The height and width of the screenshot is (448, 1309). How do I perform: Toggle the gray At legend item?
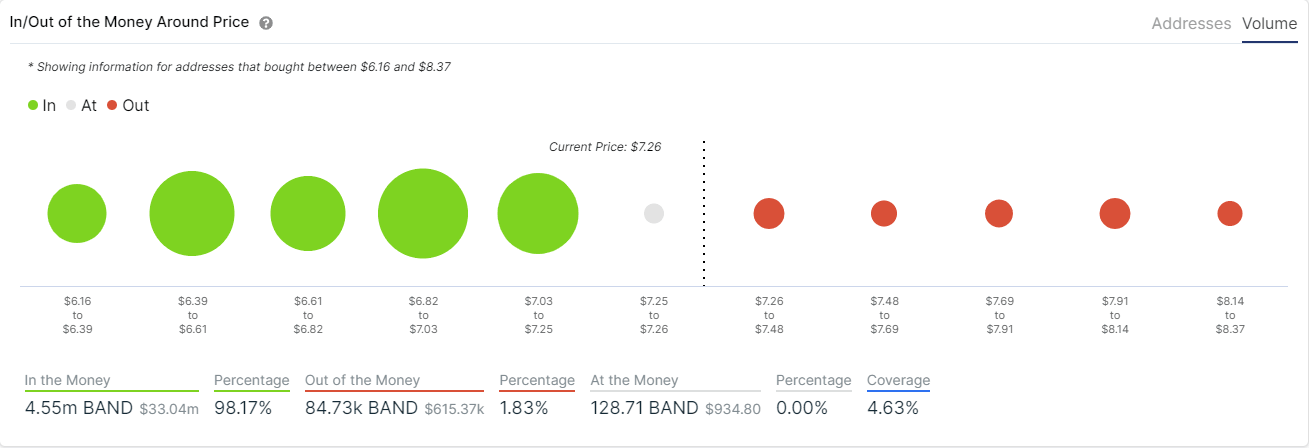click(x=81, y=105)
